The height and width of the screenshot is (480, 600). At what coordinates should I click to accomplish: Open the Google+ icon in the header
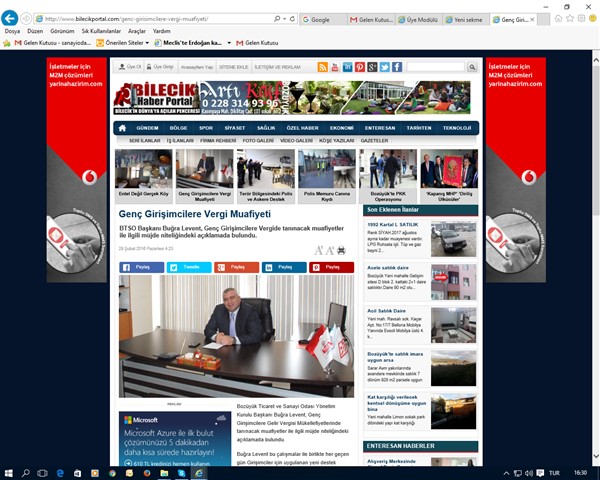(x=372, y=67)
